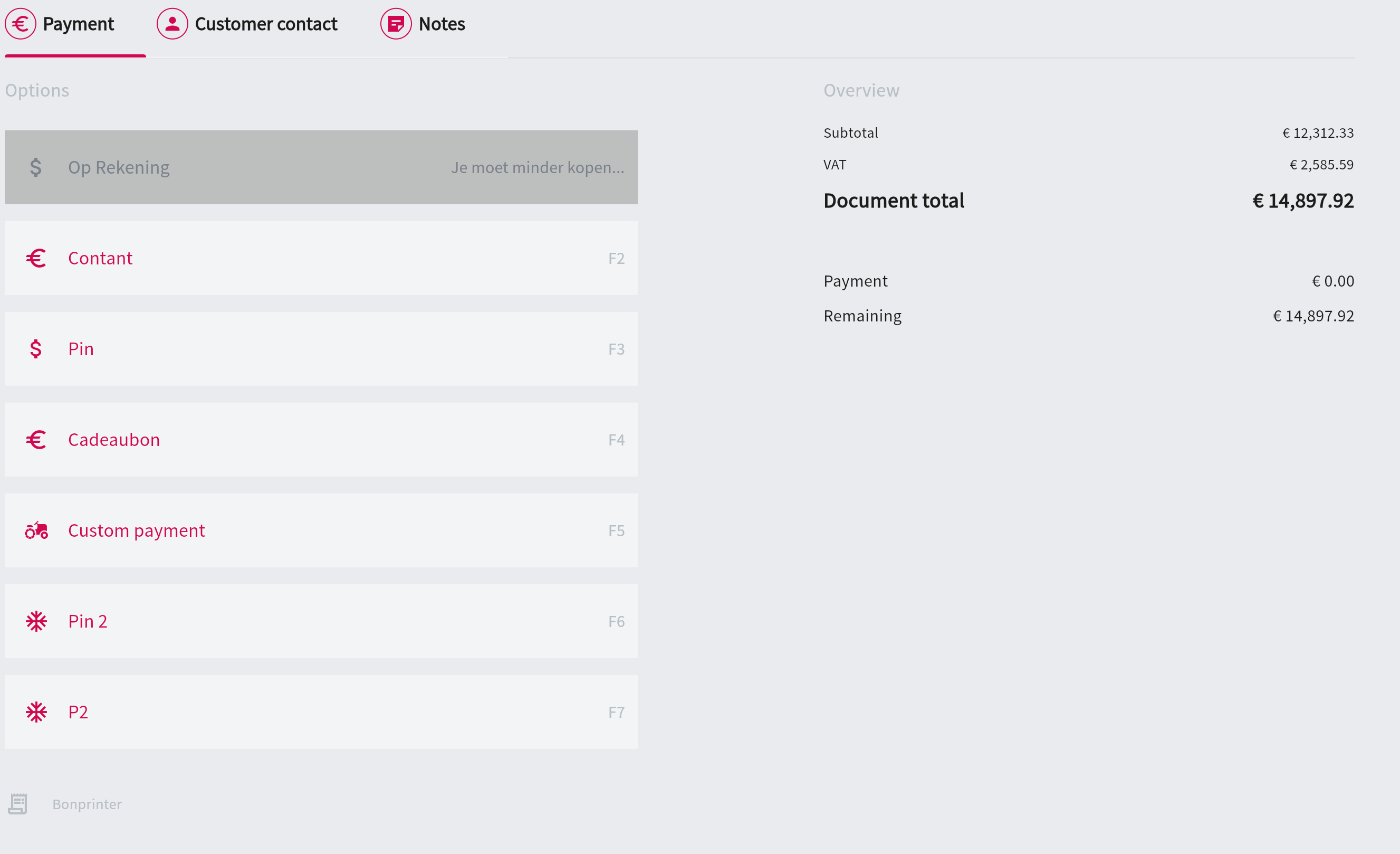Pay with Contant option

click(x=321, y=258)
